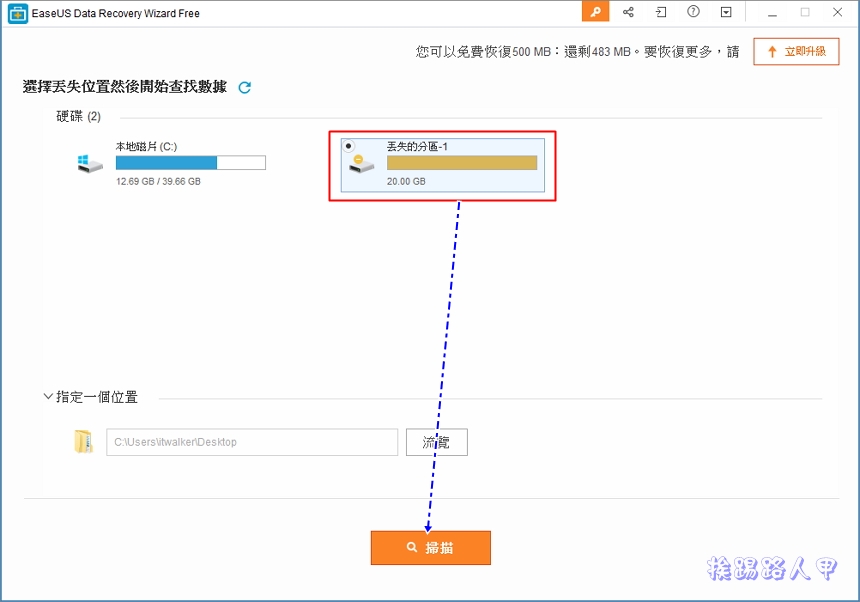
Task: Click the lost partition yellow usage bar
Action: pos(462,163)
